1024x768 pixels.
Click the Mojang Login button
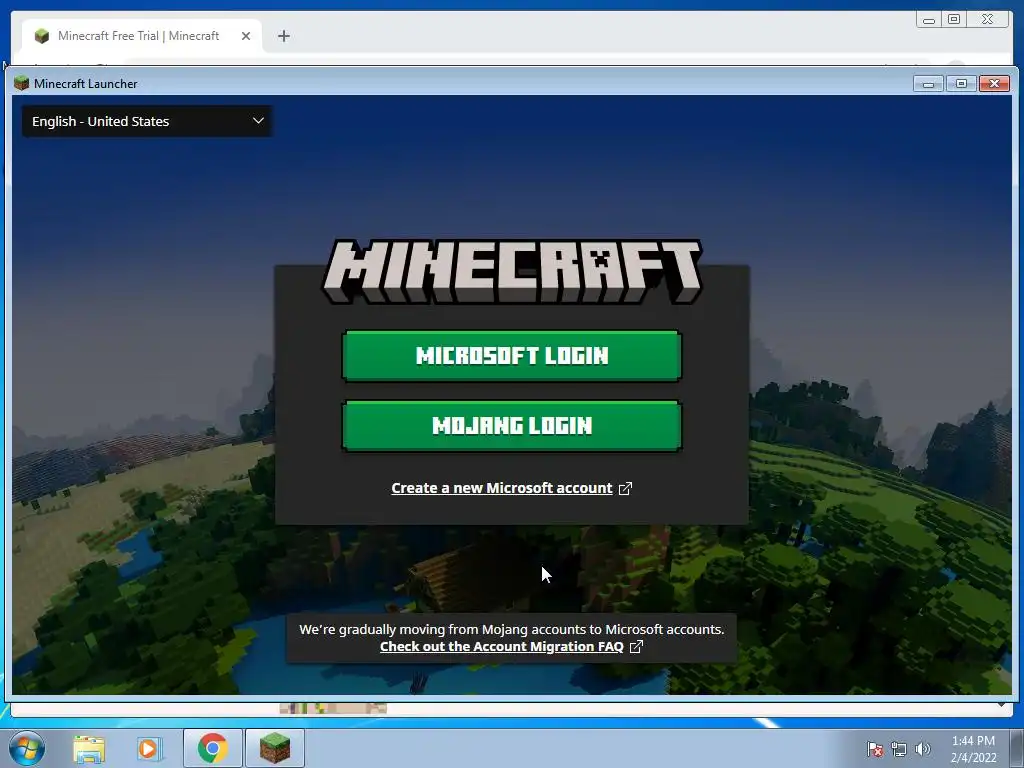(511, 426)
